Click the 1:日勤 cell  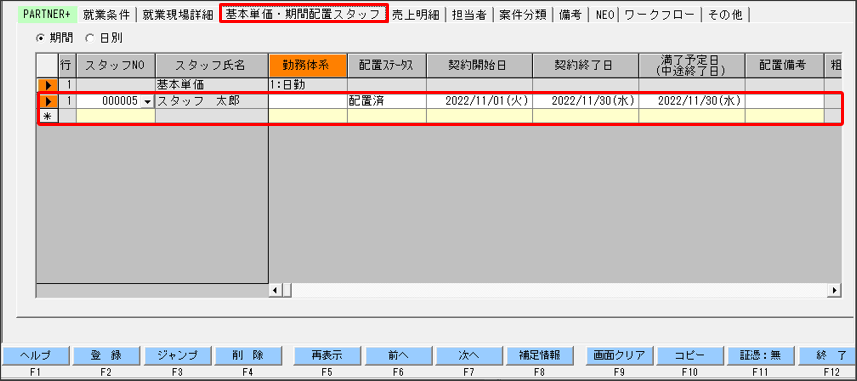click(x=308, y=85)
